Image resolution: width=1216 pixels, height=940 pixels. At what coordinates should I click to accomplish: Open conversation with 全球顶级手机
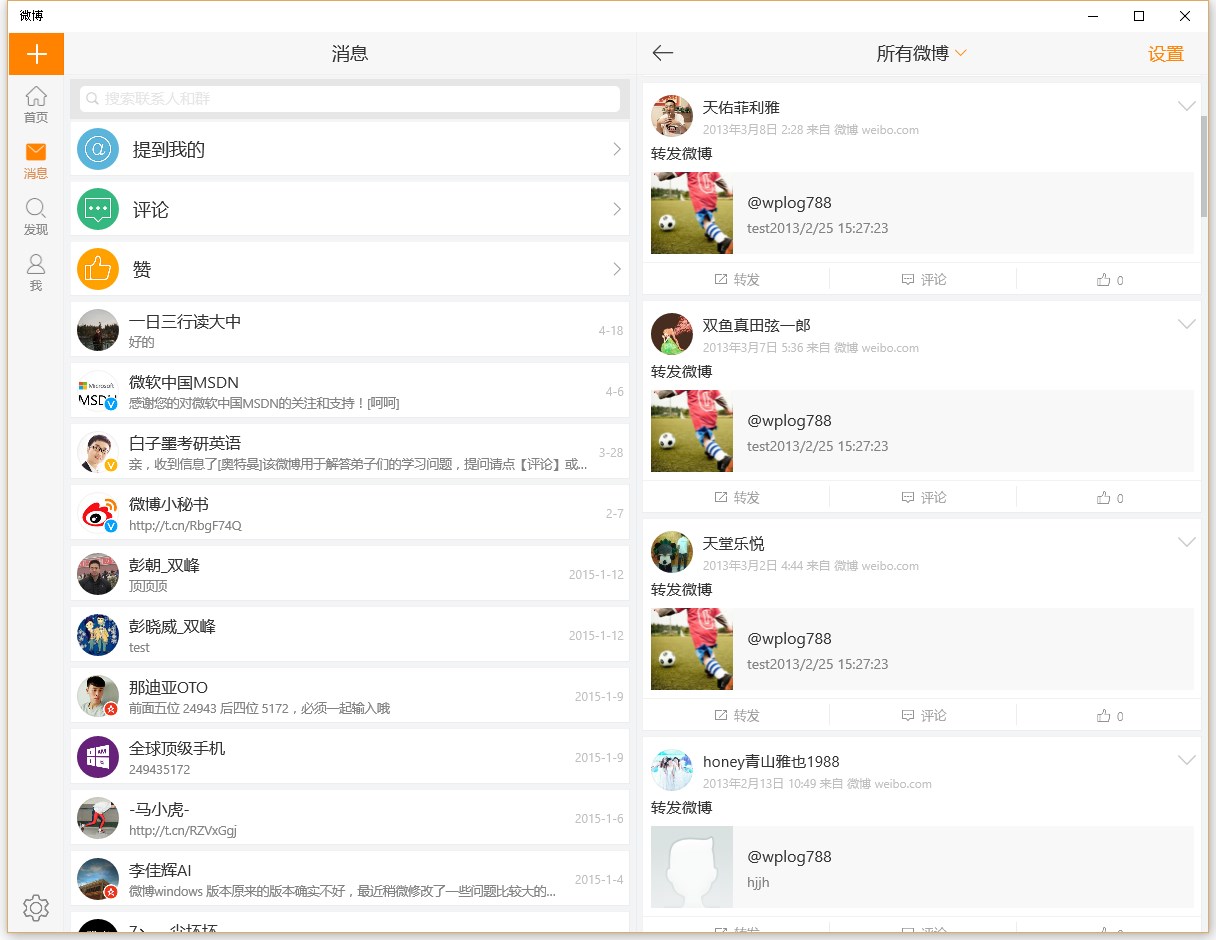(350, 757)
